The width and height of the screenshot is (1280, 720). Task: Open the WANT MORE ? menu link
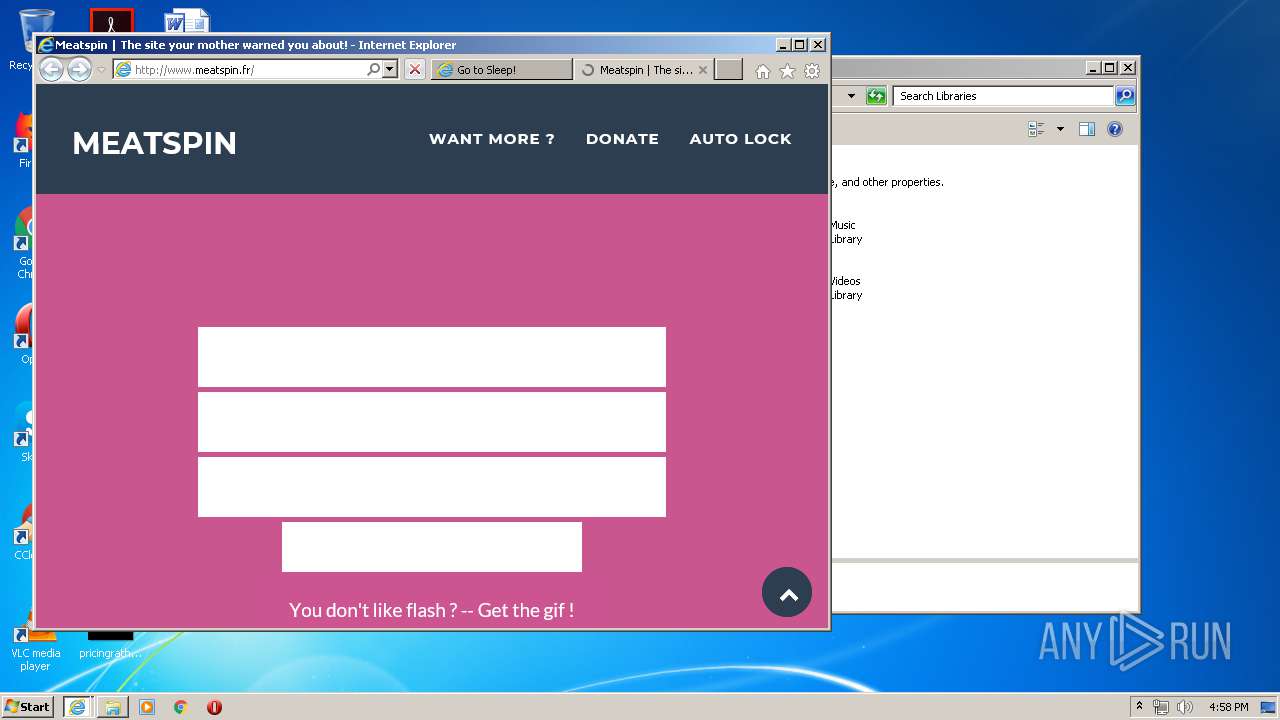492,139
